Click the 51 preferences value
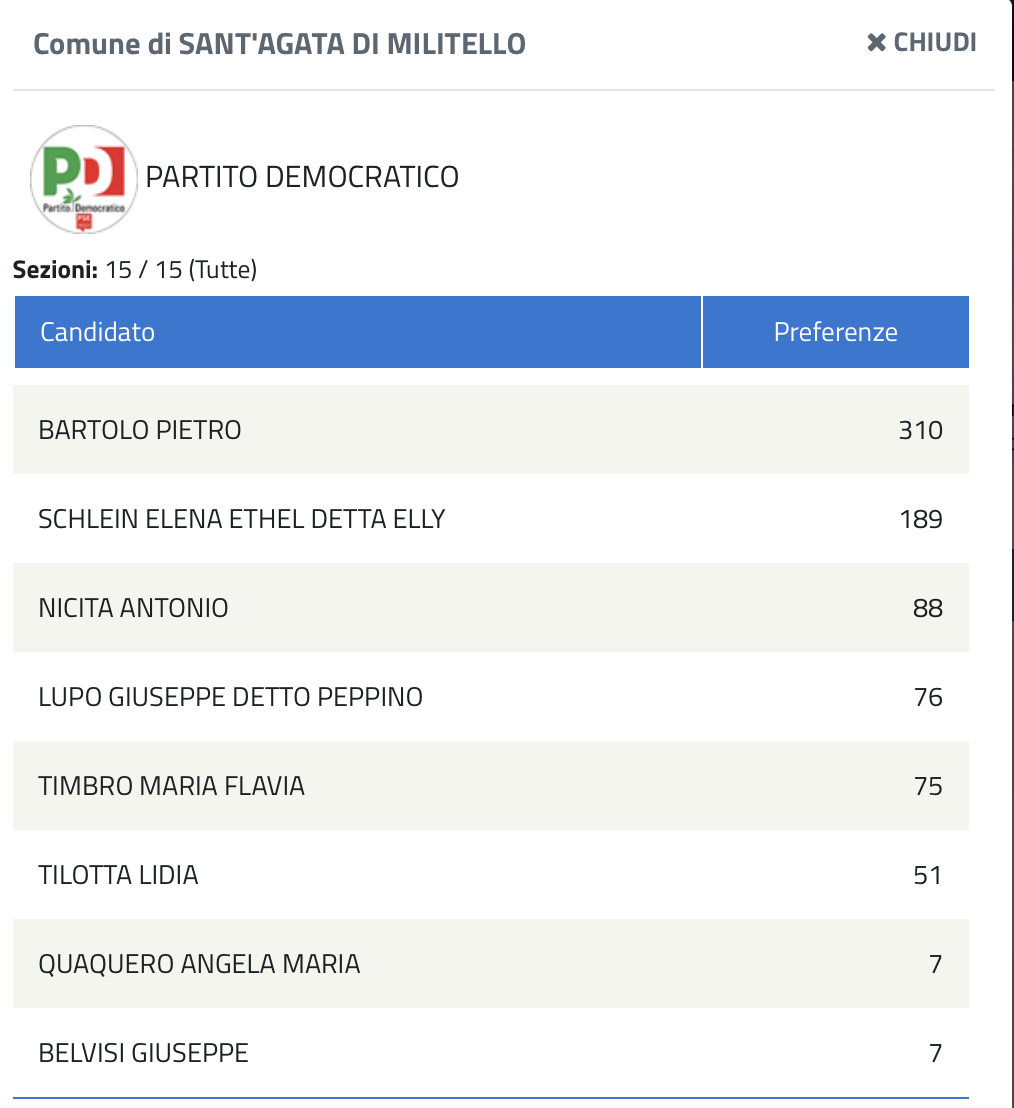The width and height of the screenshot is (1014, 1108). (x=928, y=875)
